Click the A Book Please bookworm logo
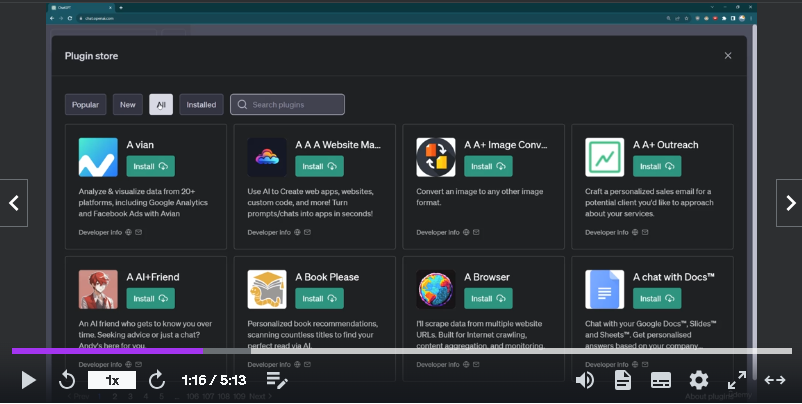The width and height of the screenshot is (802, 404). coord(267,289)
